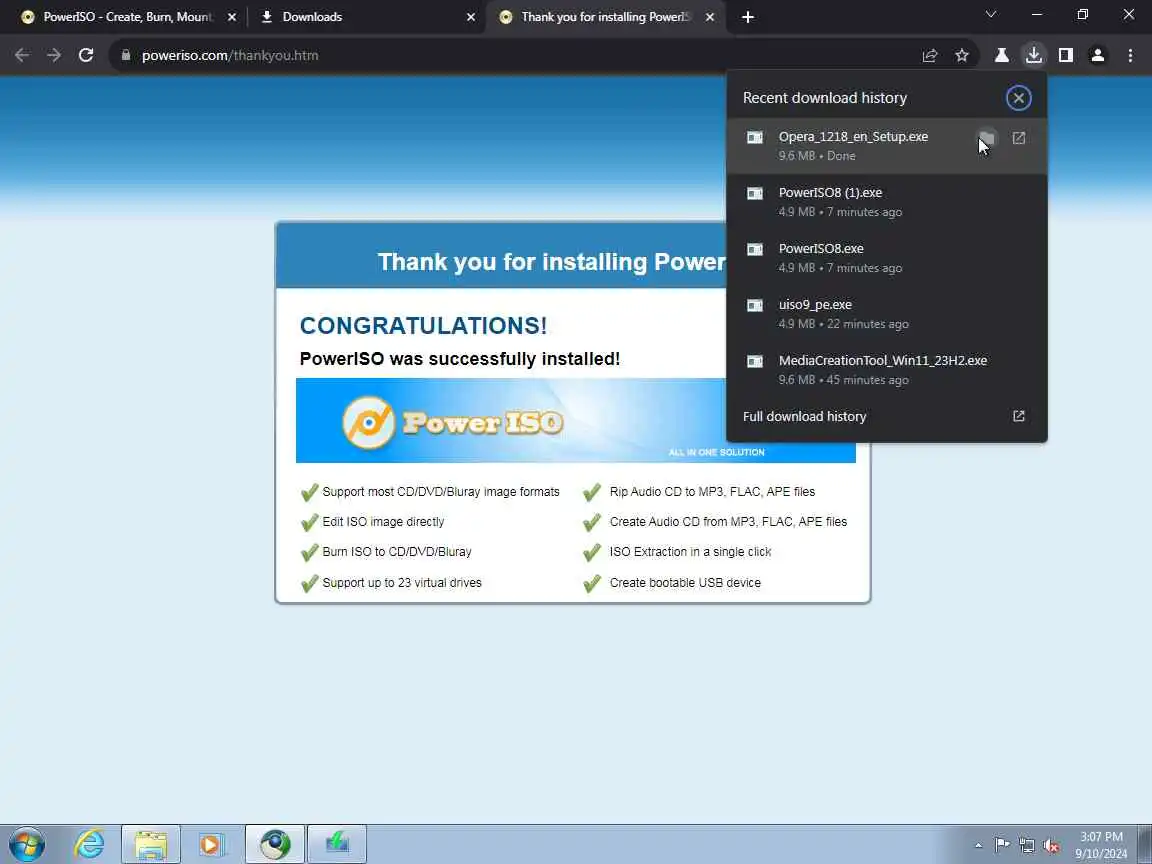
Task: Launch Internet Explorer from taskbar
Action: [x=89, y=845]
